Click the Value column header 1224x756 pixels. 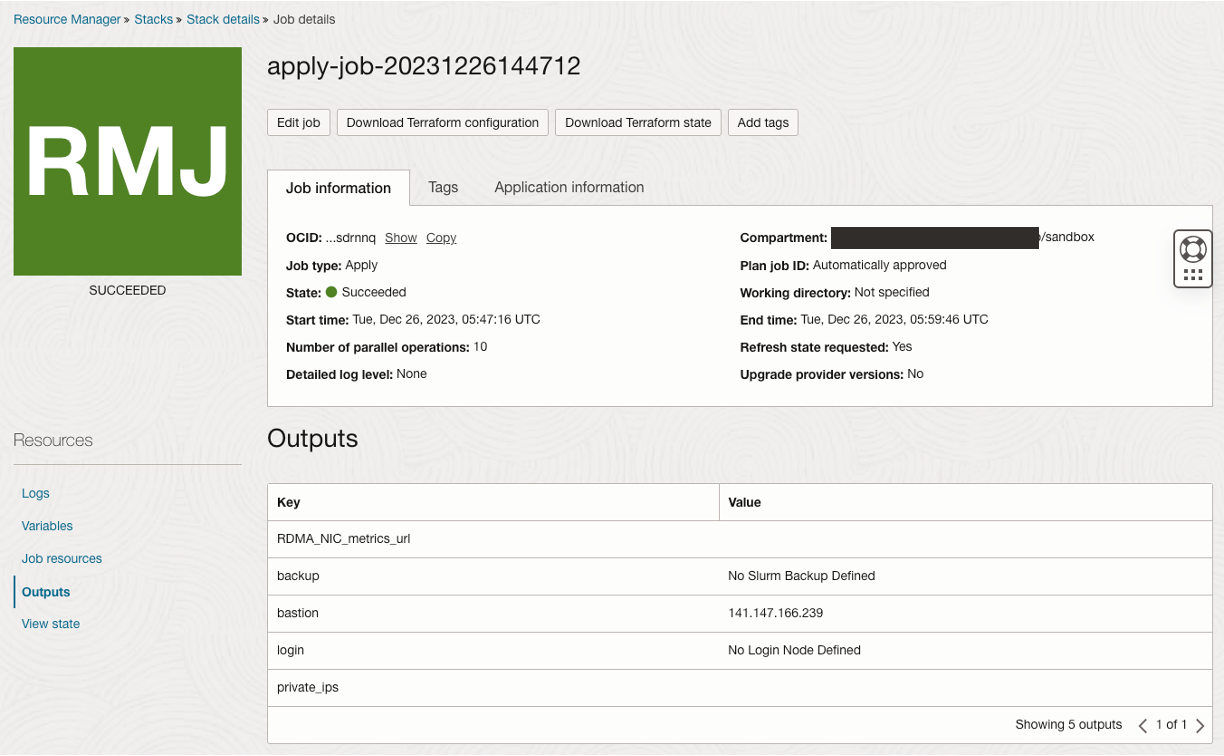click(x=965, y=502)
